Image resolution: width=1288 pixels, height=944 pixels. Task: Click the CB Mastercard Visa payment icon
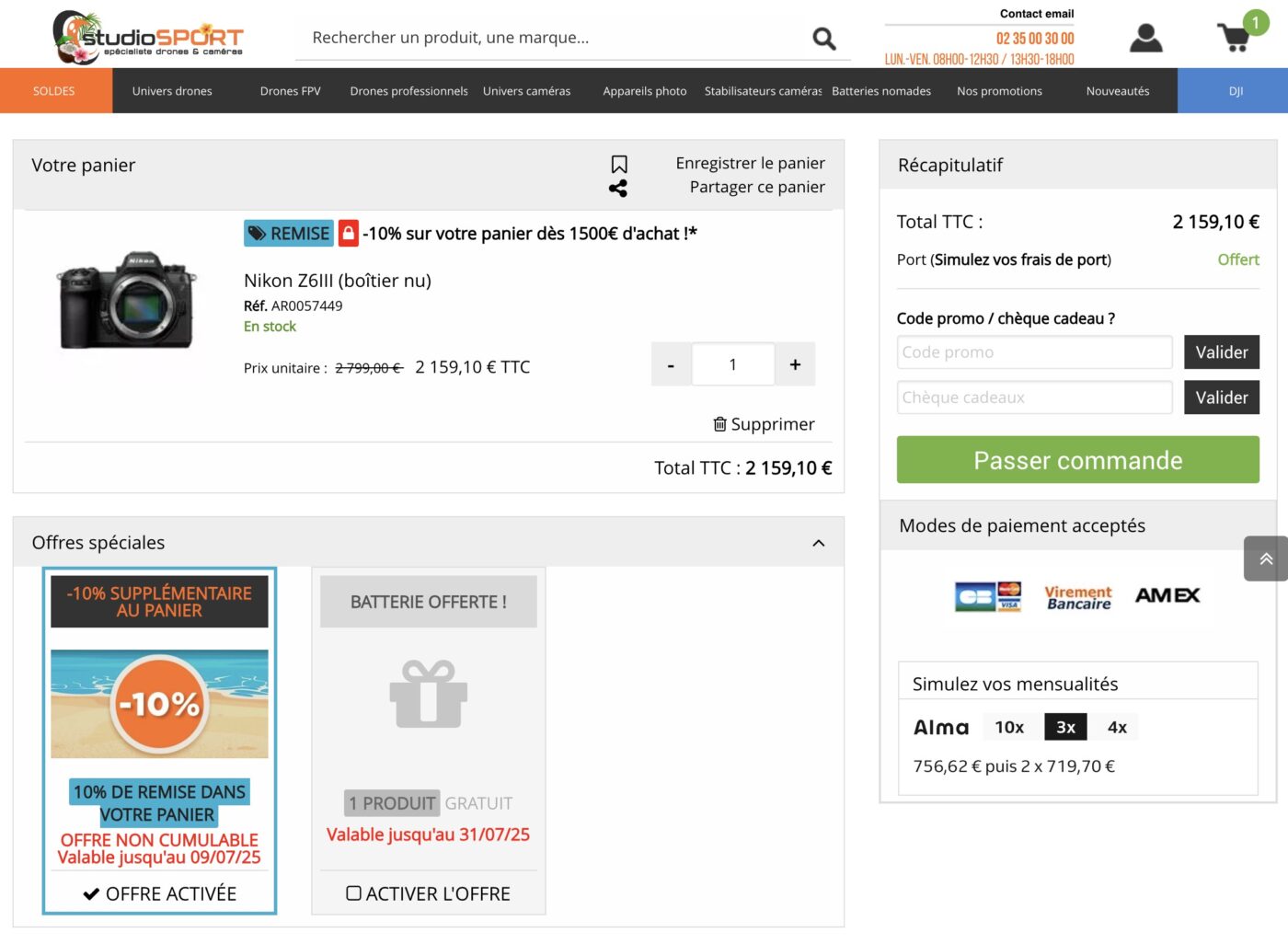[988, 596]
